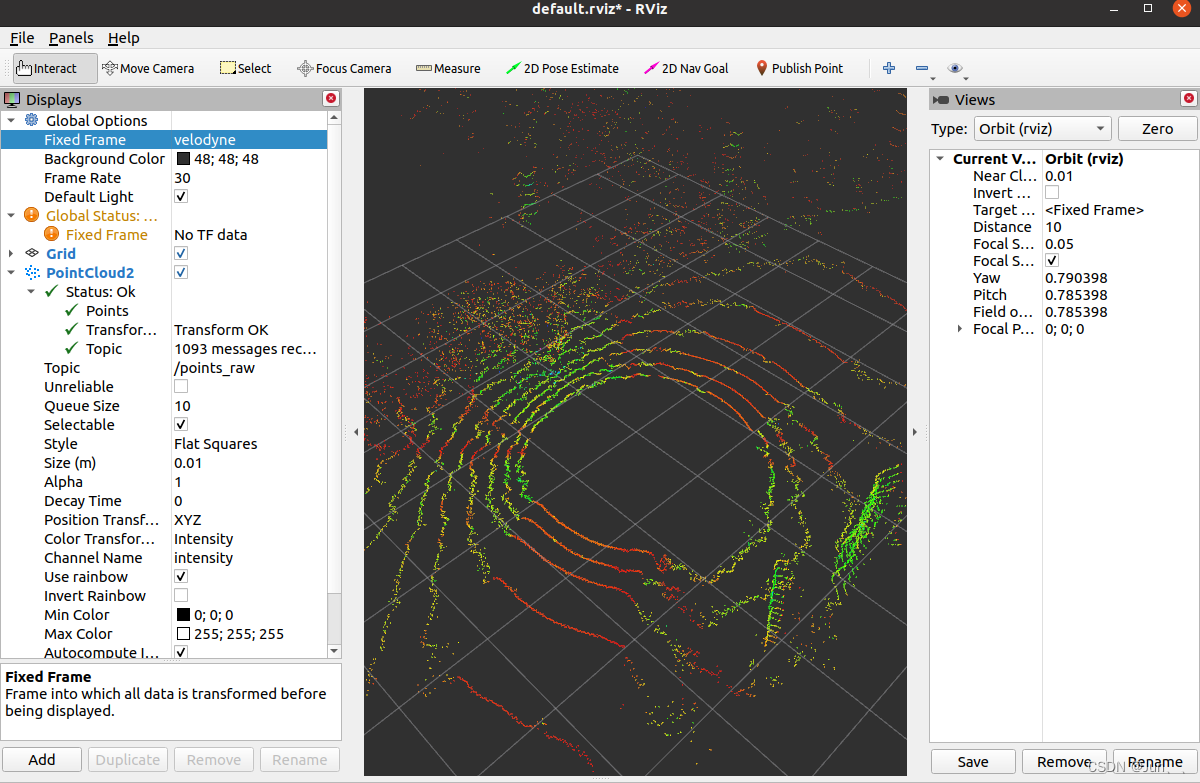Click the Grid display icon
This screenshot has height=783, width=1200.
click(32, 254)
